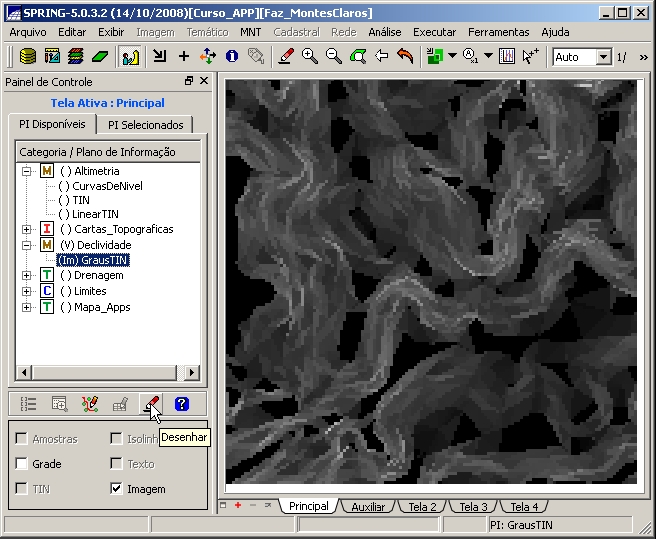This screenshot has height=539, width=656.
Task: Collapse the Altimetria category node
Action: (x=27, y=171)
